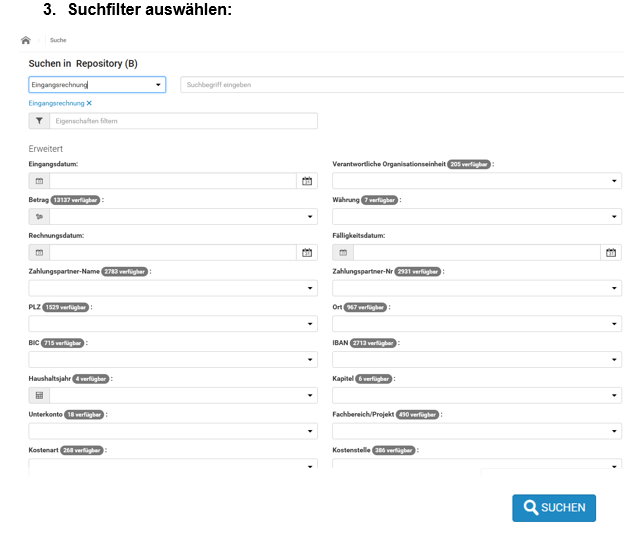643x545 pixels.
Task: Remove the Eingangsrechnung filter tag
Action: [x=89, y=103]
